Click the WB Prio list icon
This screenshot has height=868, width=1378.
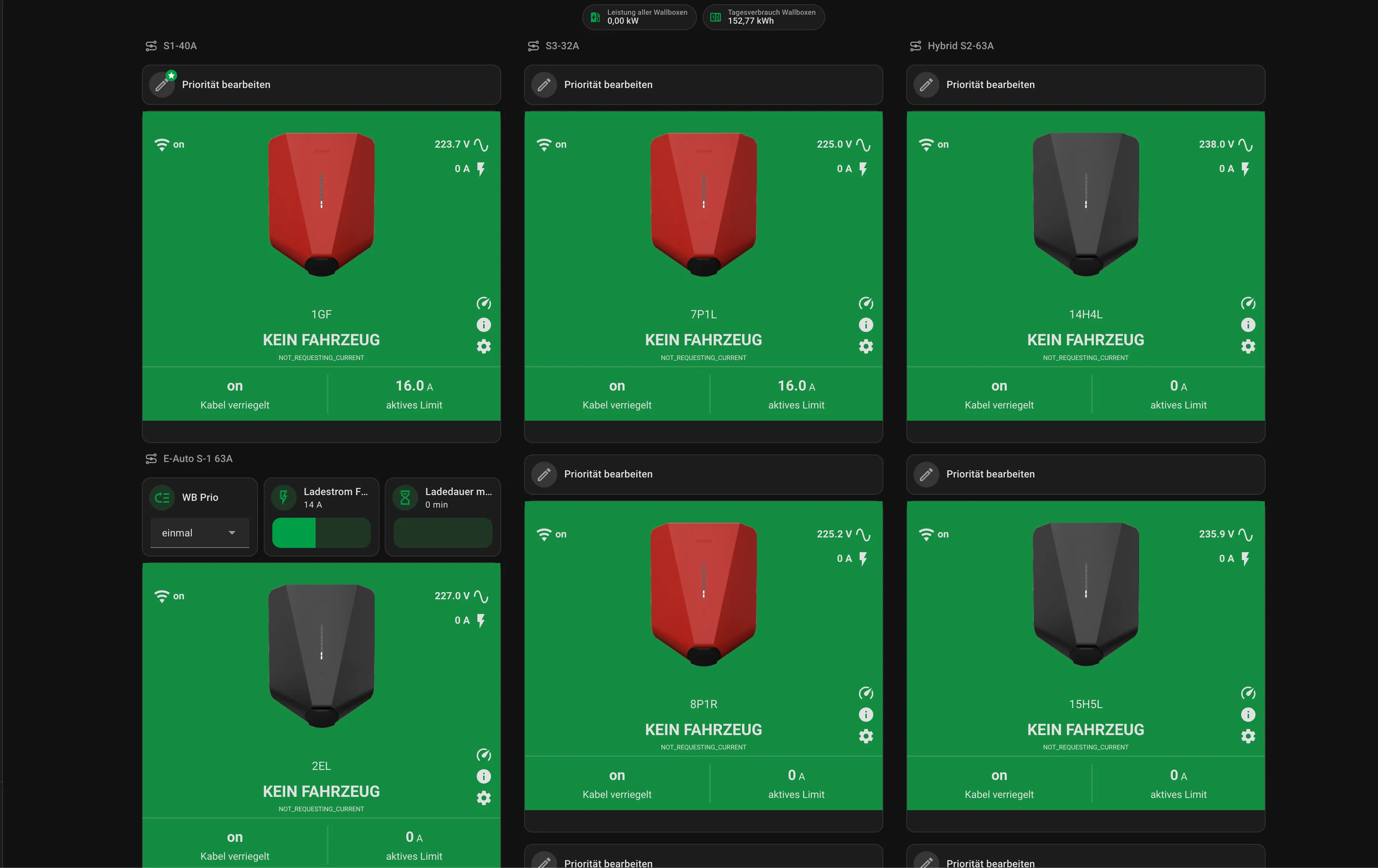[162, 497]
